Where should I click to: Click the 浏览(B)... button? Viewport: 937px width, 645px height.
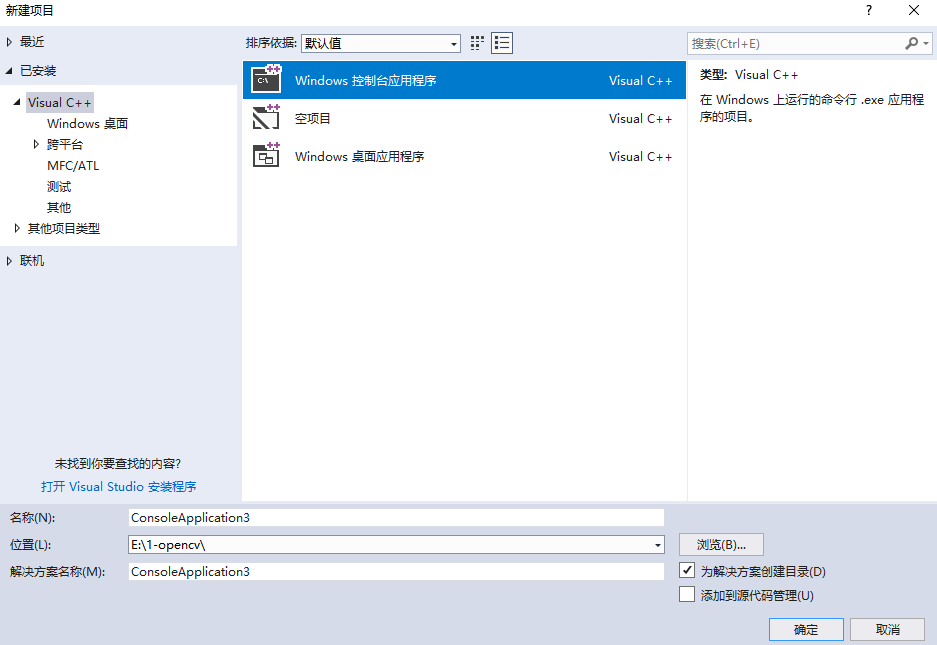721,545
